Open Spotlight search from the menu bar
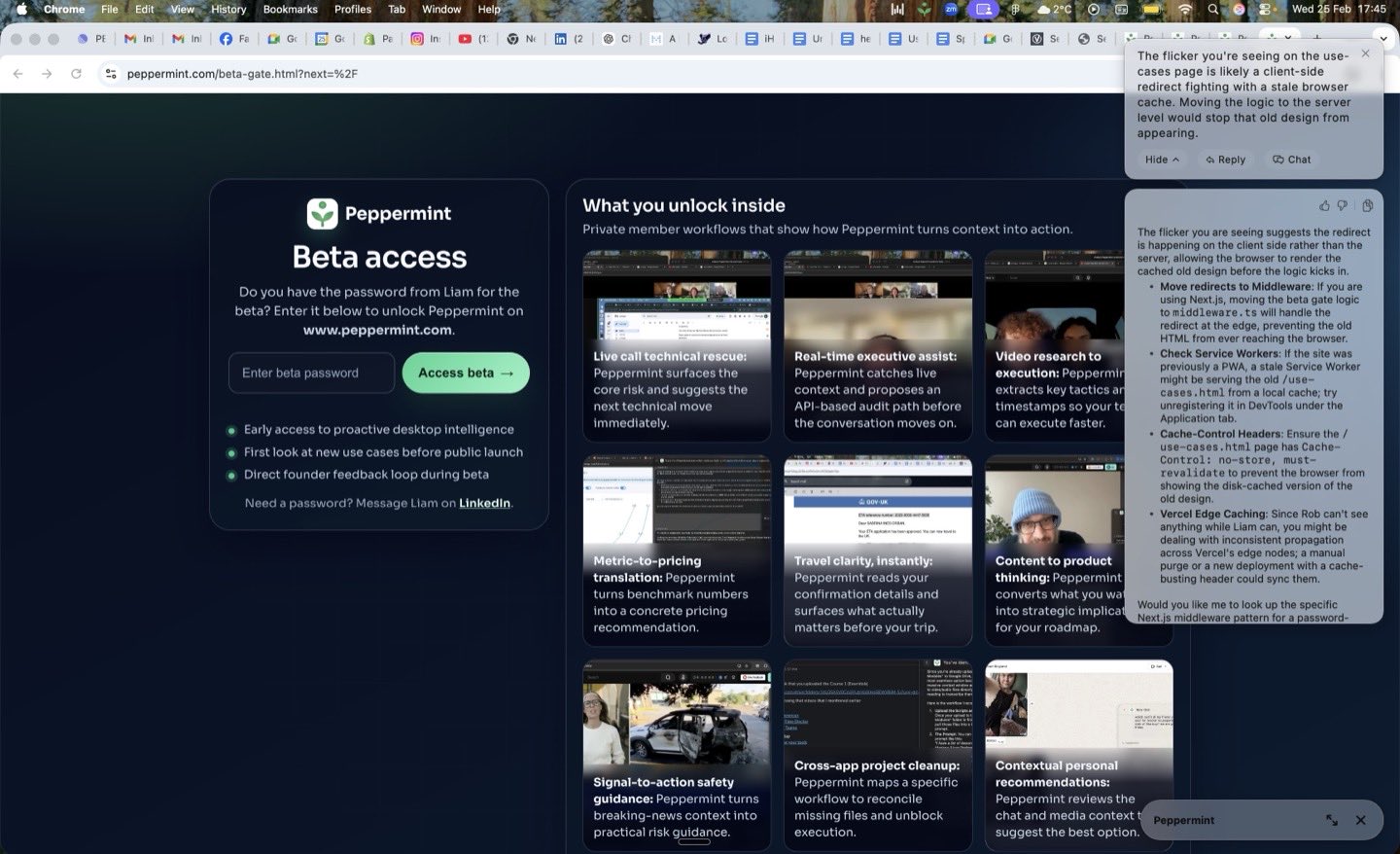Viewport: 1400px width, 854px height. (1213, 10)
